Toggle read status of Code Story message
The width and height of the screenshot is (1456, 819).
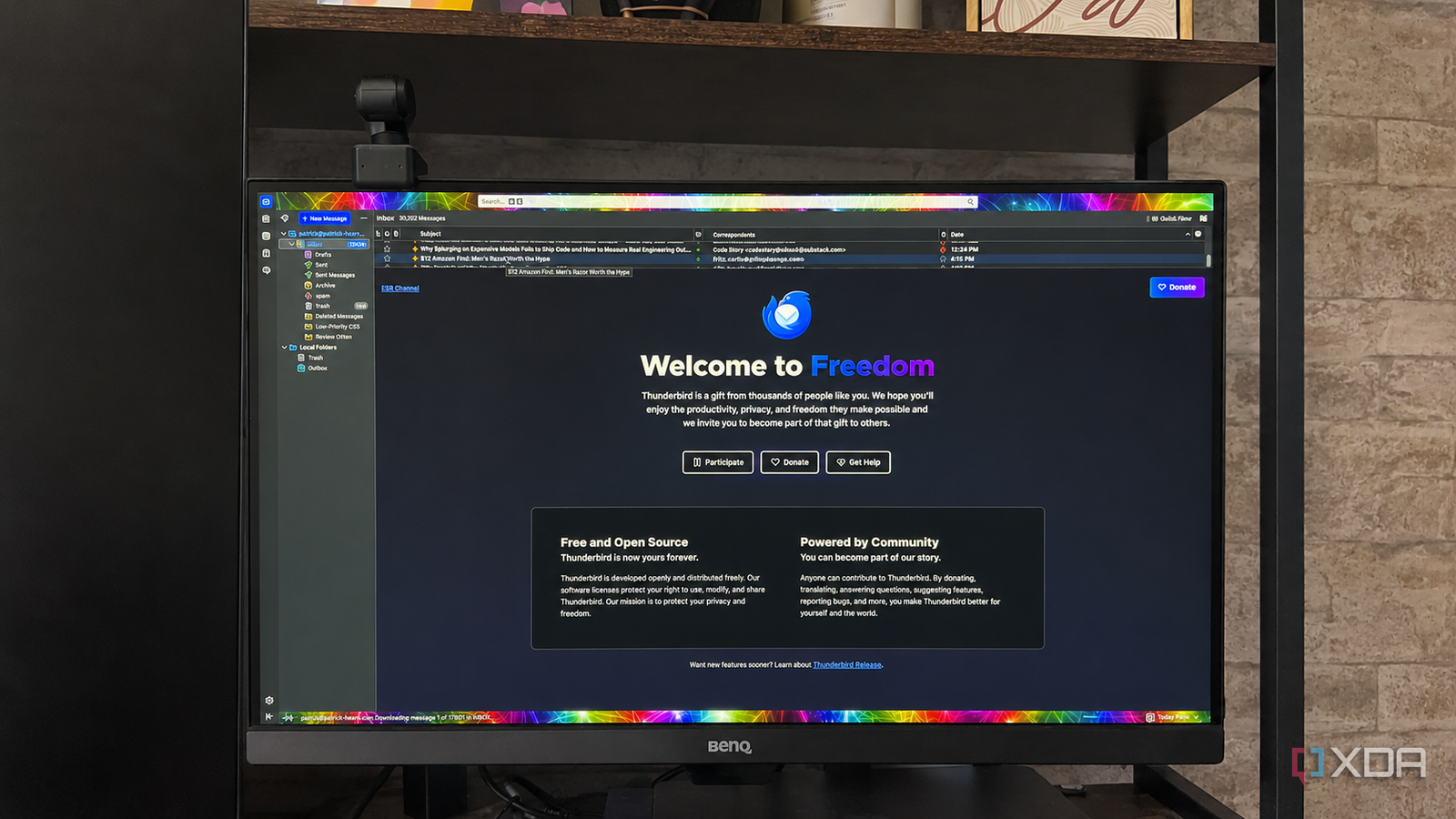coord(698,249)
